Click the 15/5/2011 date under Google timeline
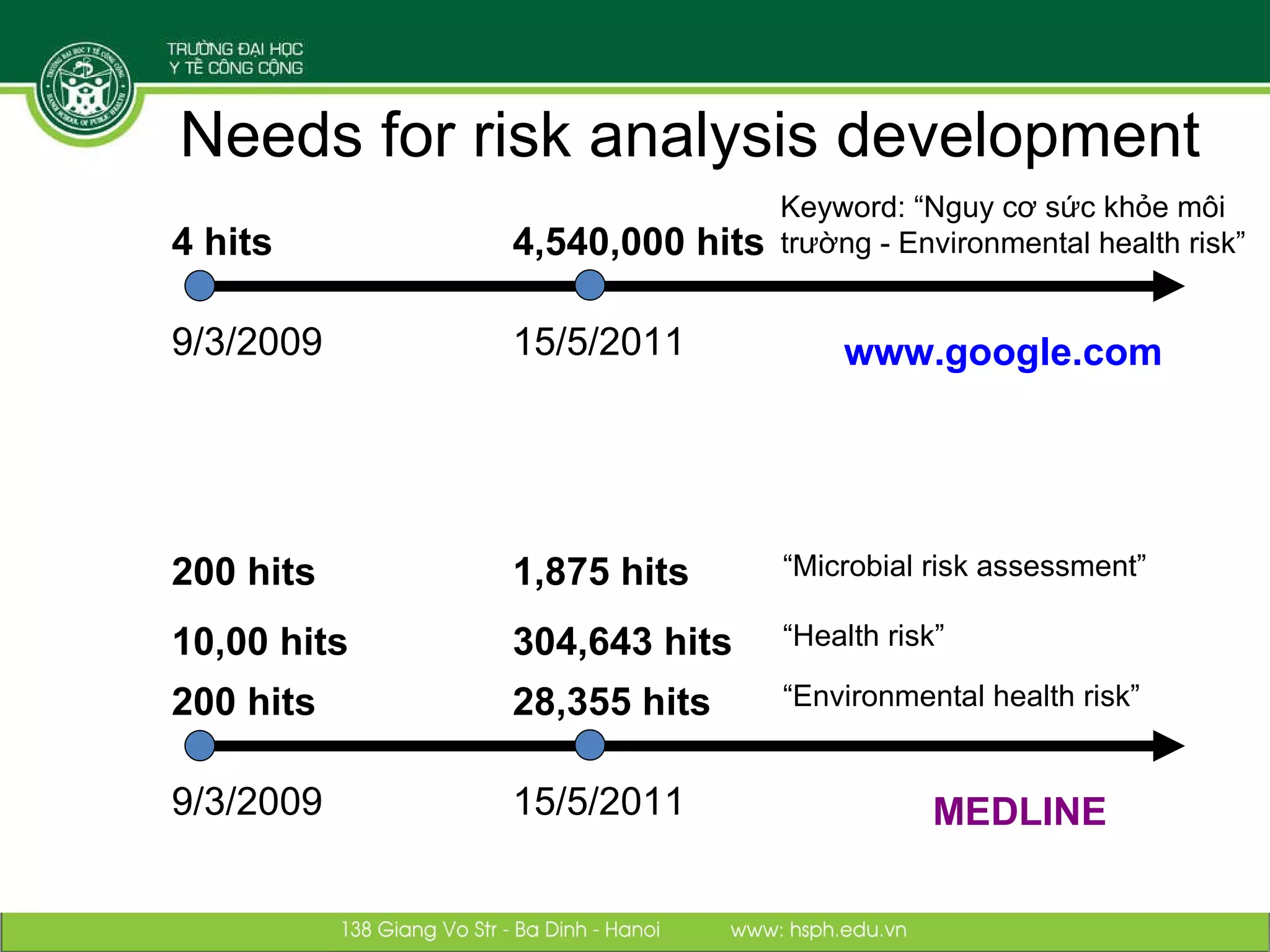Viewport: 1270px width, 952px height. click(x=598, y=342)
